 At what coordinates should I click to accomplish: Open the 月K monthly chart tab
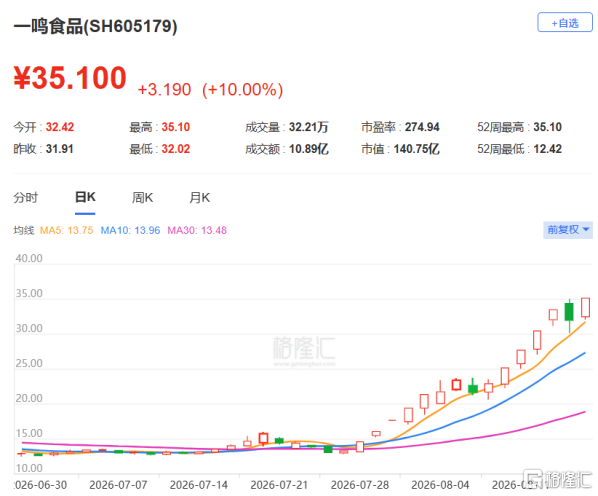199,198
